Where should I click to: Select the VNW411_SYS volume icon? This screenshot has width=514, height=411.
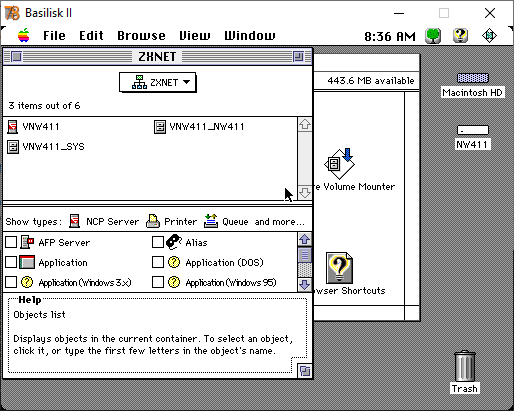tap(13, 147)
